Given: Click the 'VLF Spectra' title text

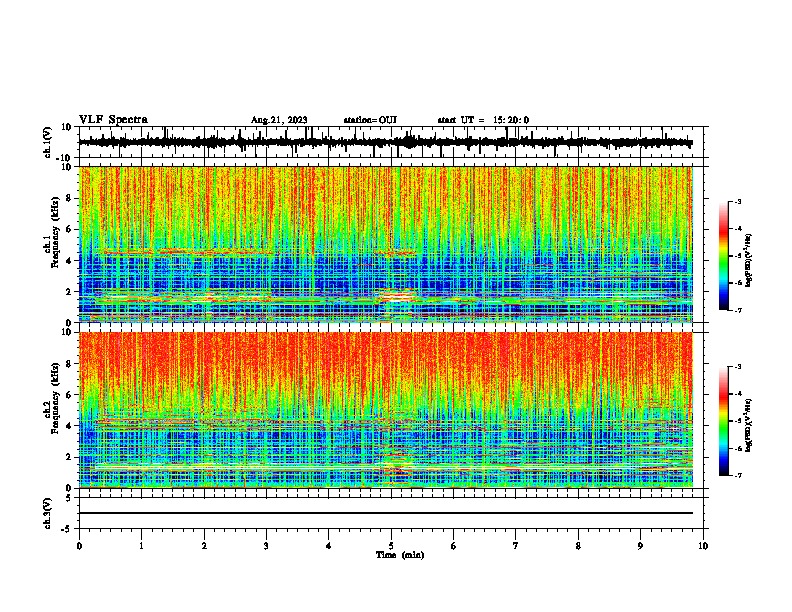Looking at the screenshot, I should tap(113, 120).
